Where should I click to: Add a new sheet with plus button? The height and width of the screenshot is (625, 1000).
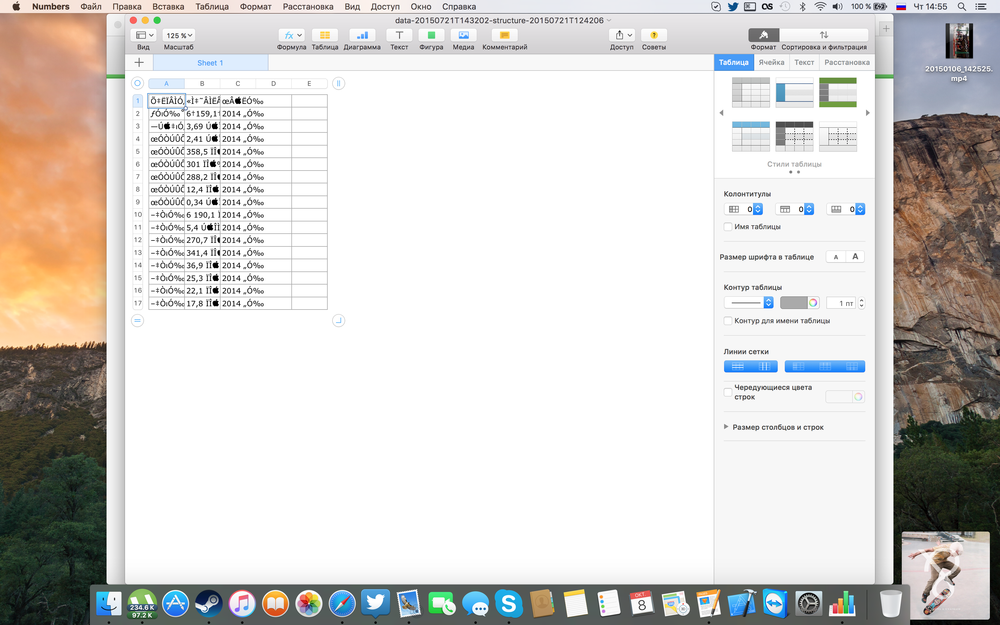point(139,62)
